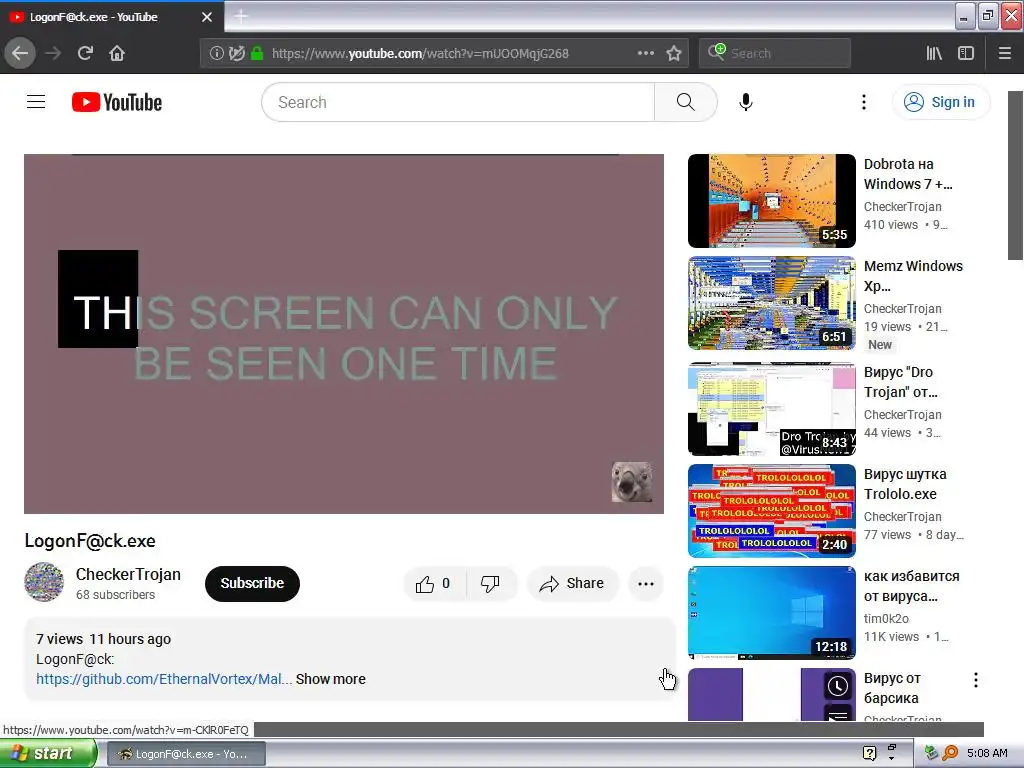Viewport: 1024px width, 768px height.
Task: Open the Firefox hamburger menu
Action: pos(1005,54)
